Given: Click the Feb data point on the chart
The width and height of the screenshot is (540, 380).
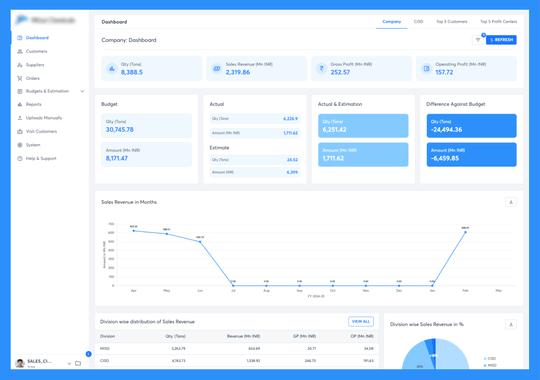Looking at the screenshot, I should click(465, 232).
